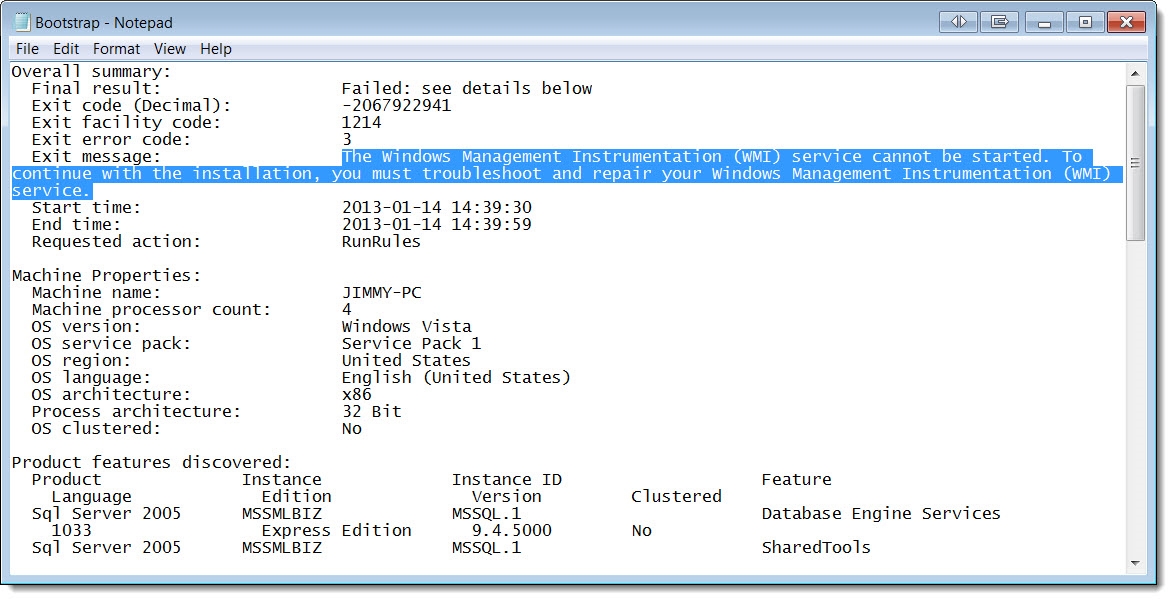
Task: Open the View menu
Action: coord(170,49)
